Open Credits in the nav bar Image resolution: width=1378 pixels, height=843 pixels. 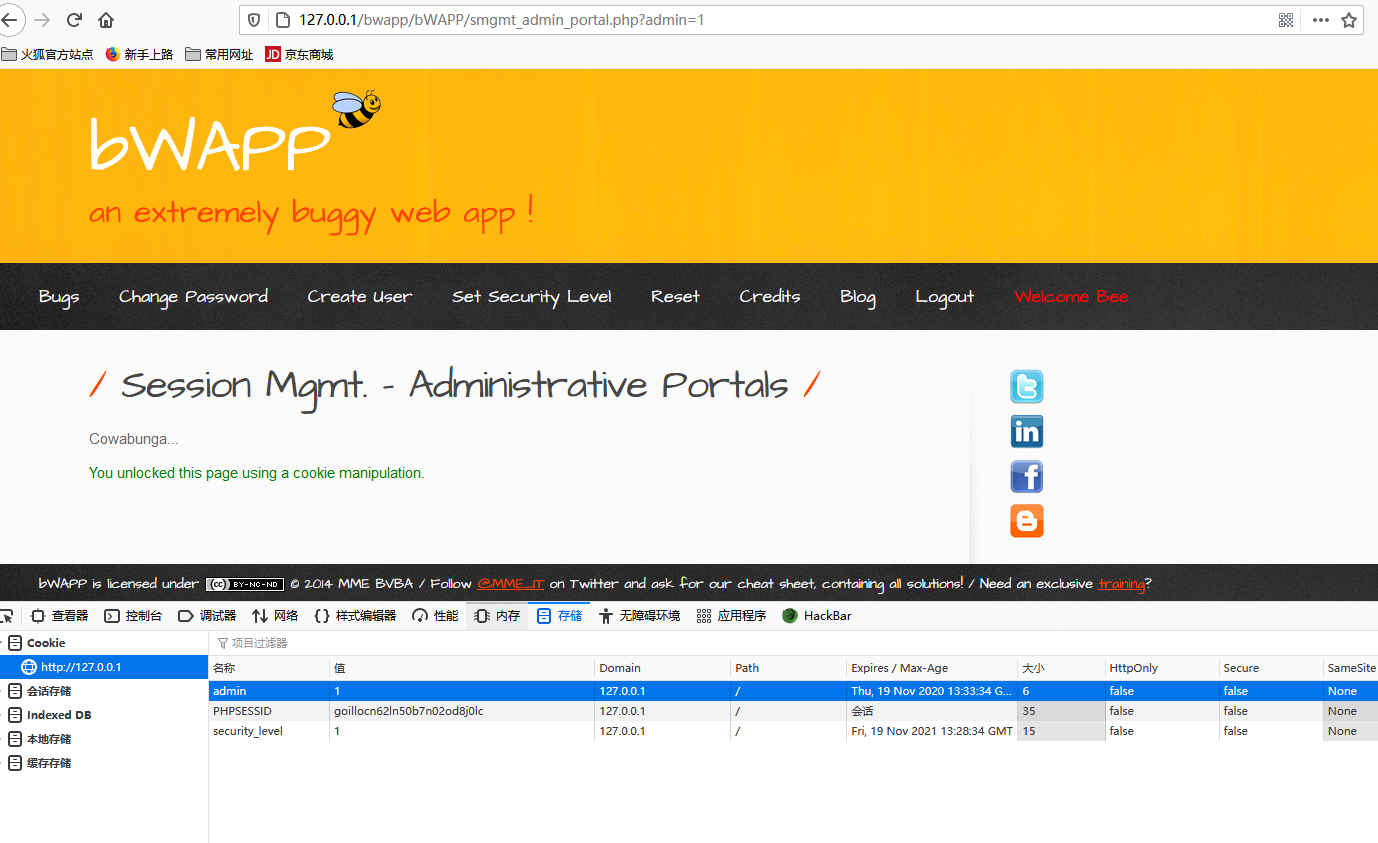(x=770, y=297)
